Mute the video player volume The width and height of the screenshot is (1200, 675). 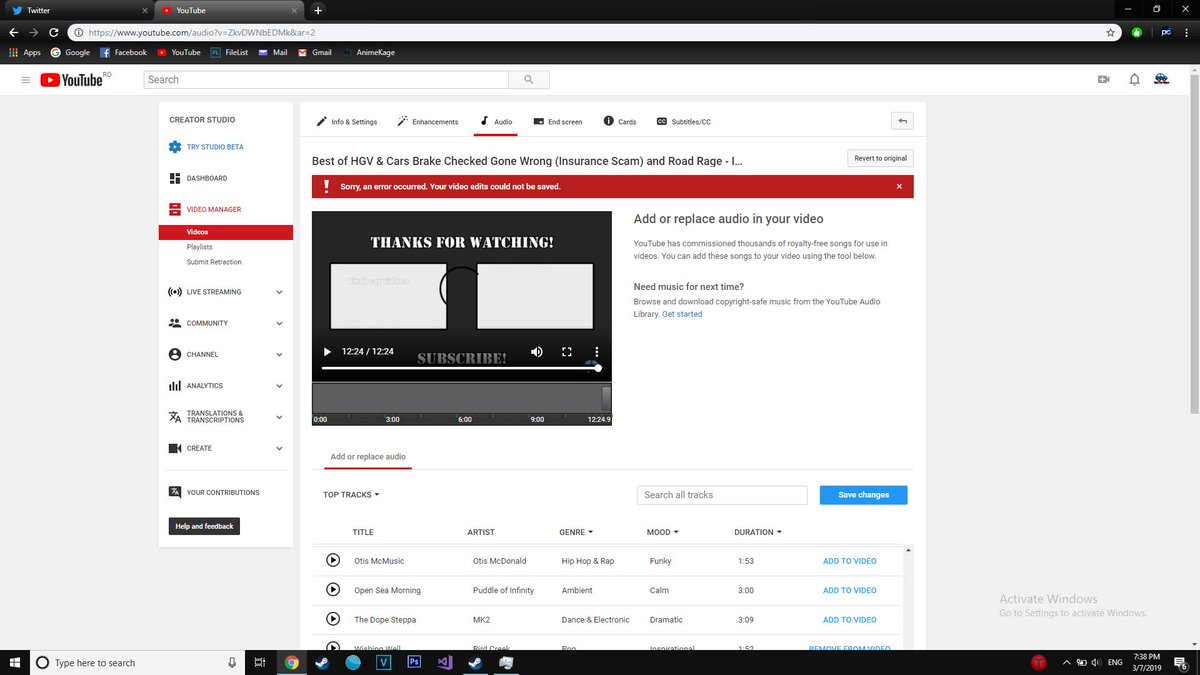click(x=536, y=352)
